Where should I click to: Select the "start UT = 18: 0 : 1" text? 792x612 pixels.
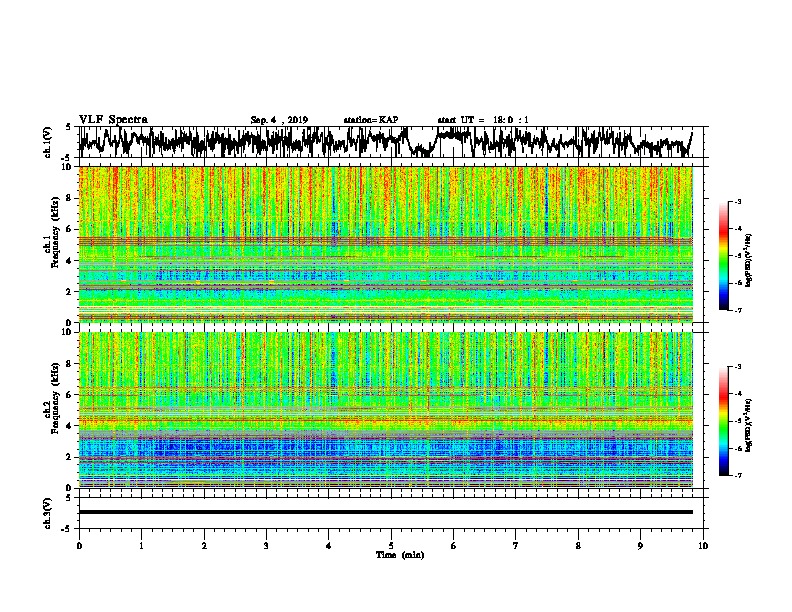coord(483,120)
